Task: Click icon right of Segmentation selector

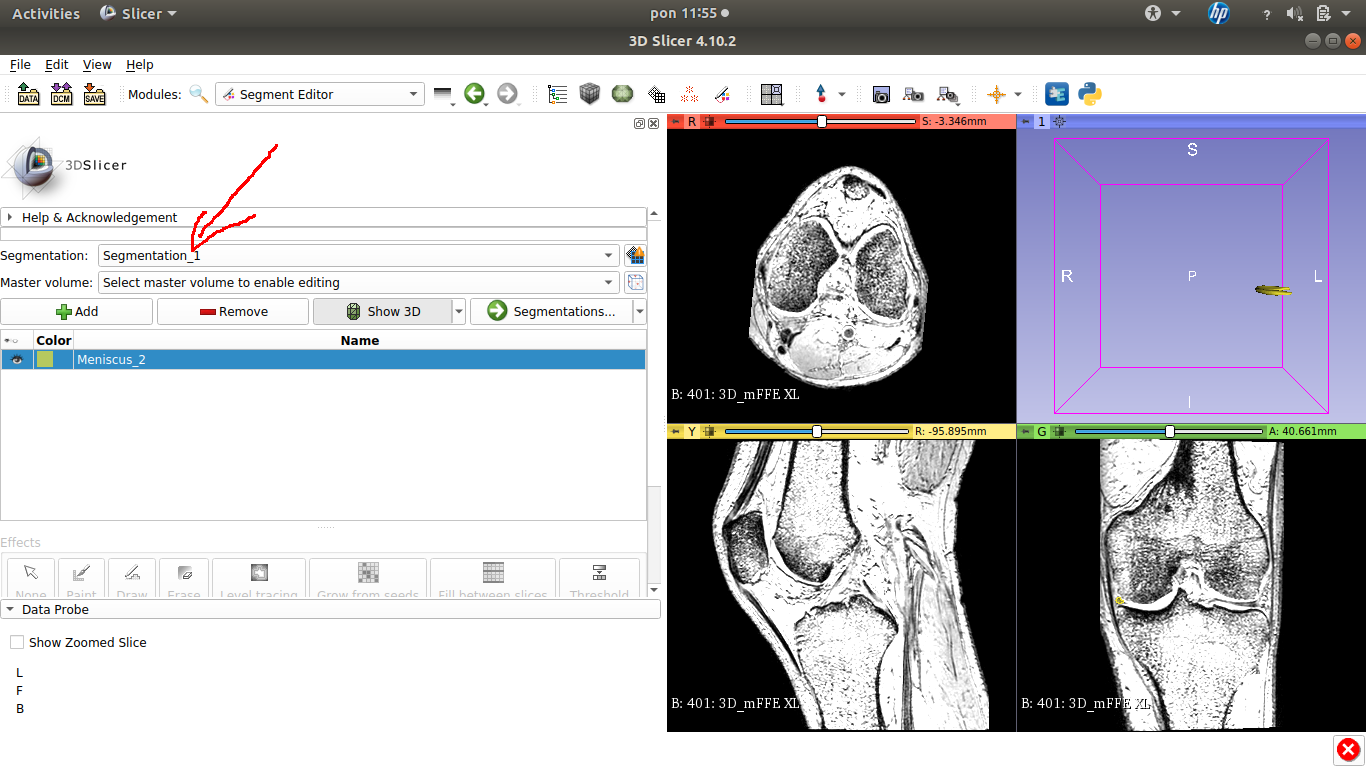Action: point(635,255)
